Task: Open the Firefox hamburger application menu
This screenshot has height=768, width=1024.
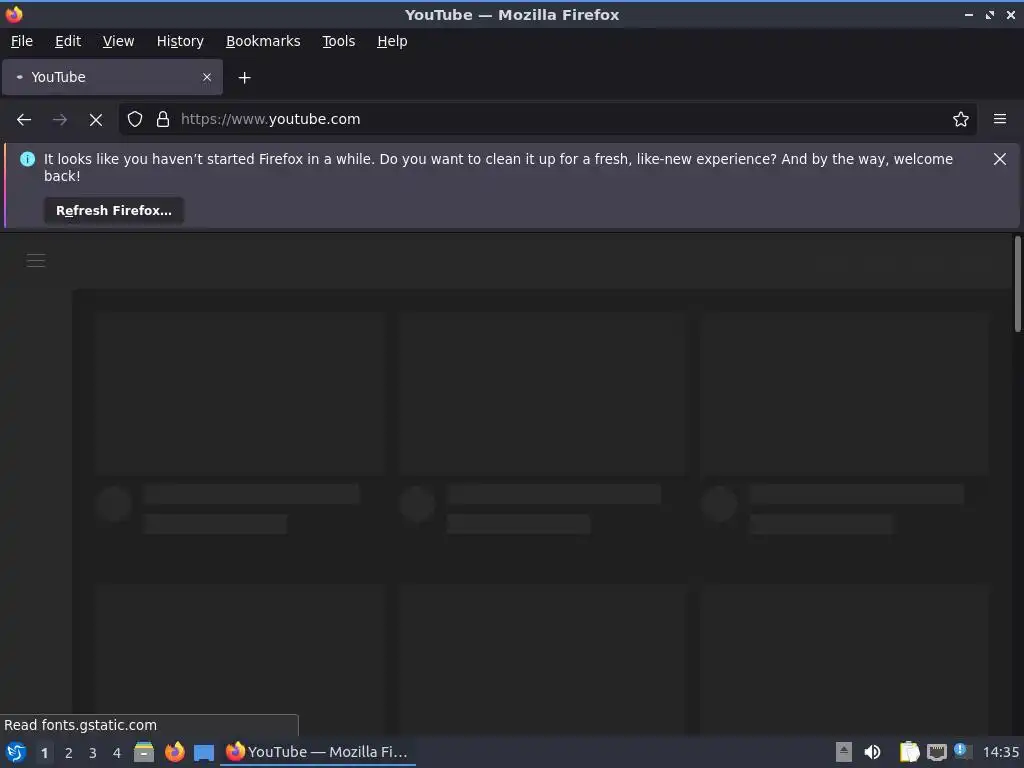Action: (x=999, y=119)
